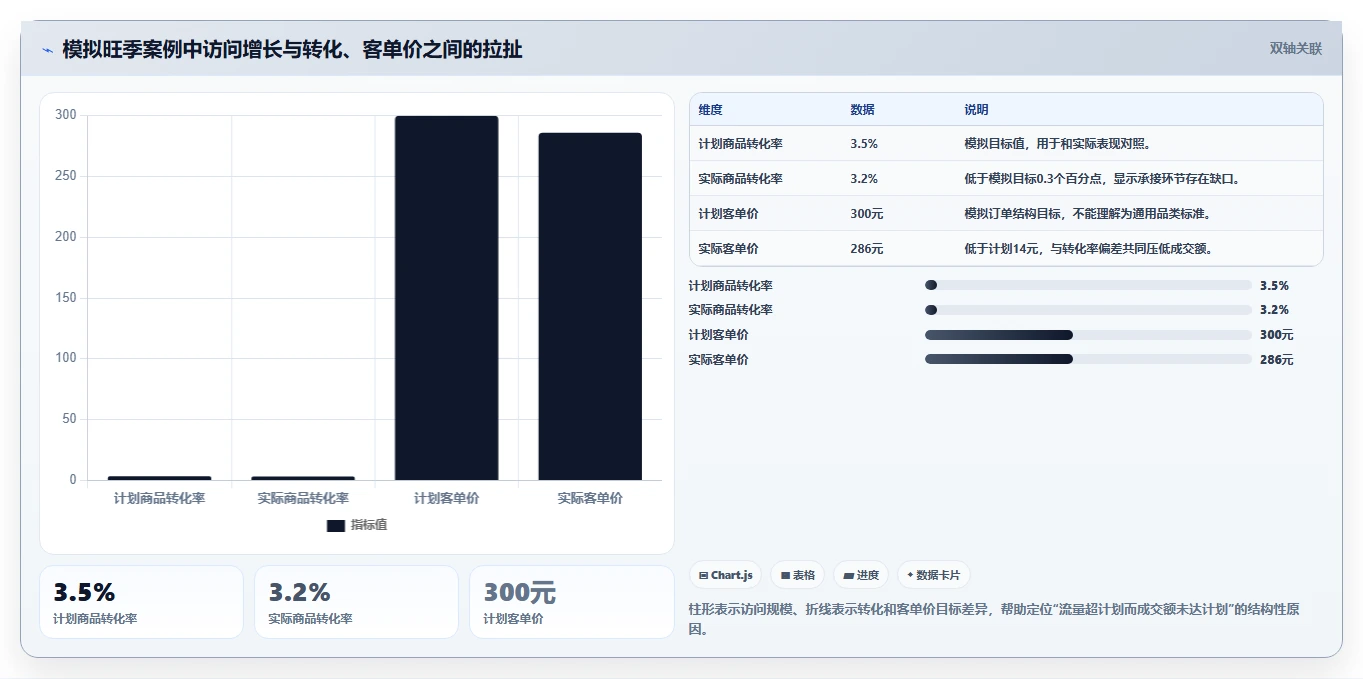
Task: Click description starting 低于计划14元
Action: (x=1089, y=249)
